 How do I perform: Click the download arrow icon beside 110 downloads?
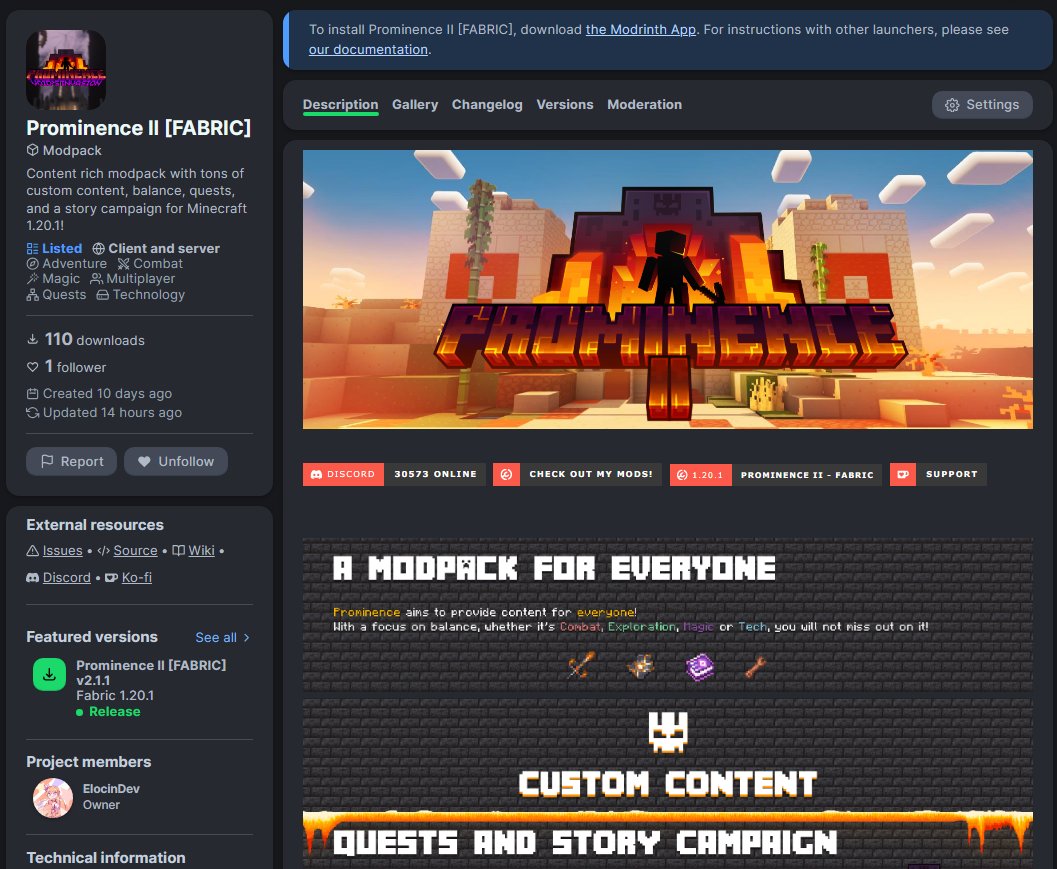point(32,339)
